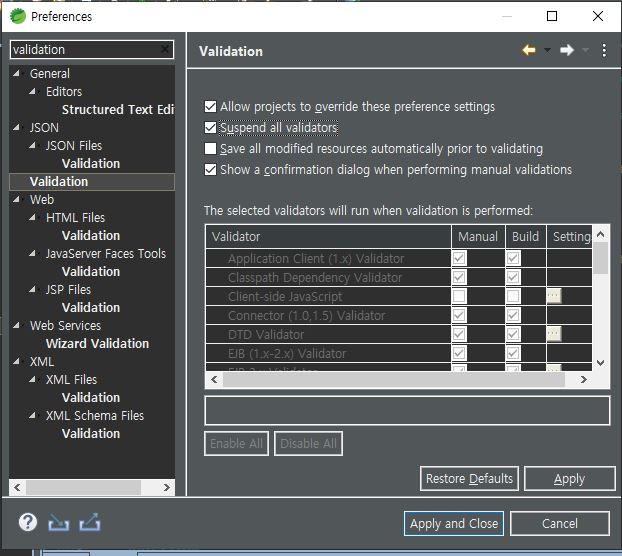The image size is (622, 556).
Task: Clear the validation filter text
Action: pyautogui.click(x=165, y=49)
